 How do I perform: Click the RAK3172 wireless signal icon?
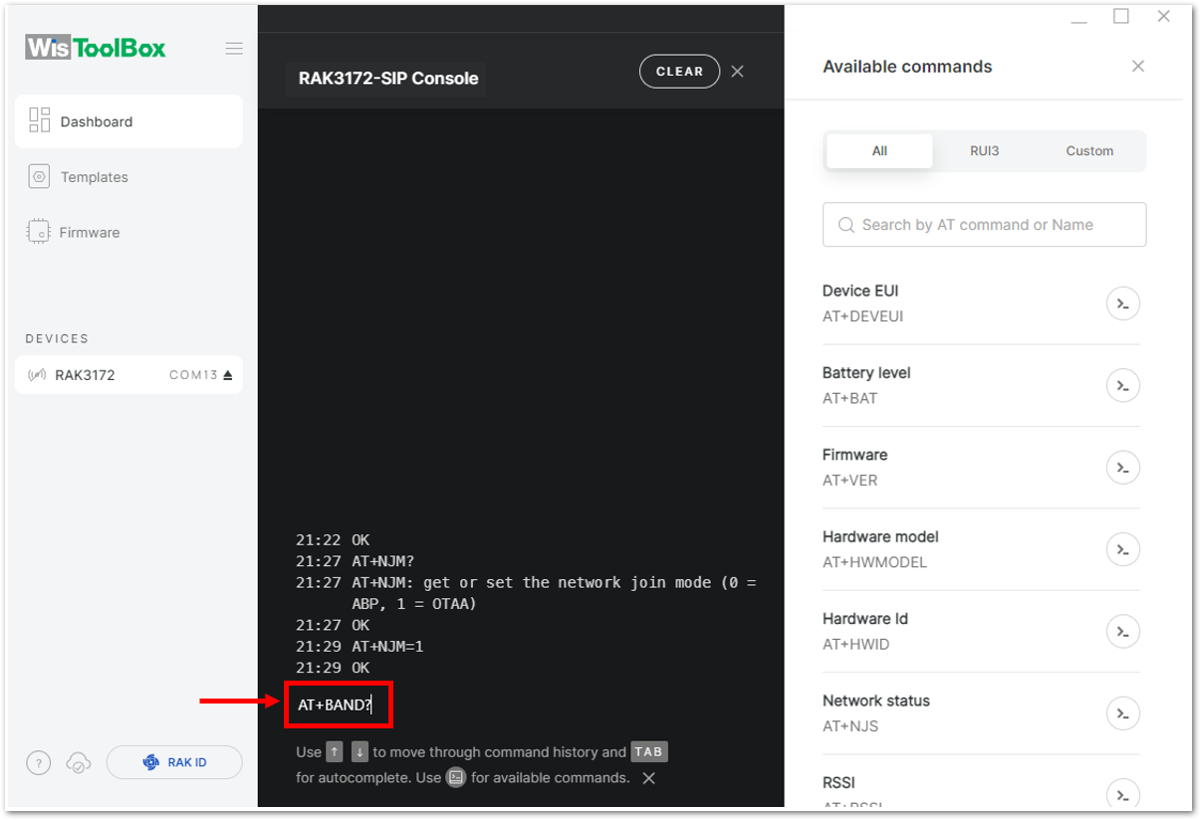point(38,375)
